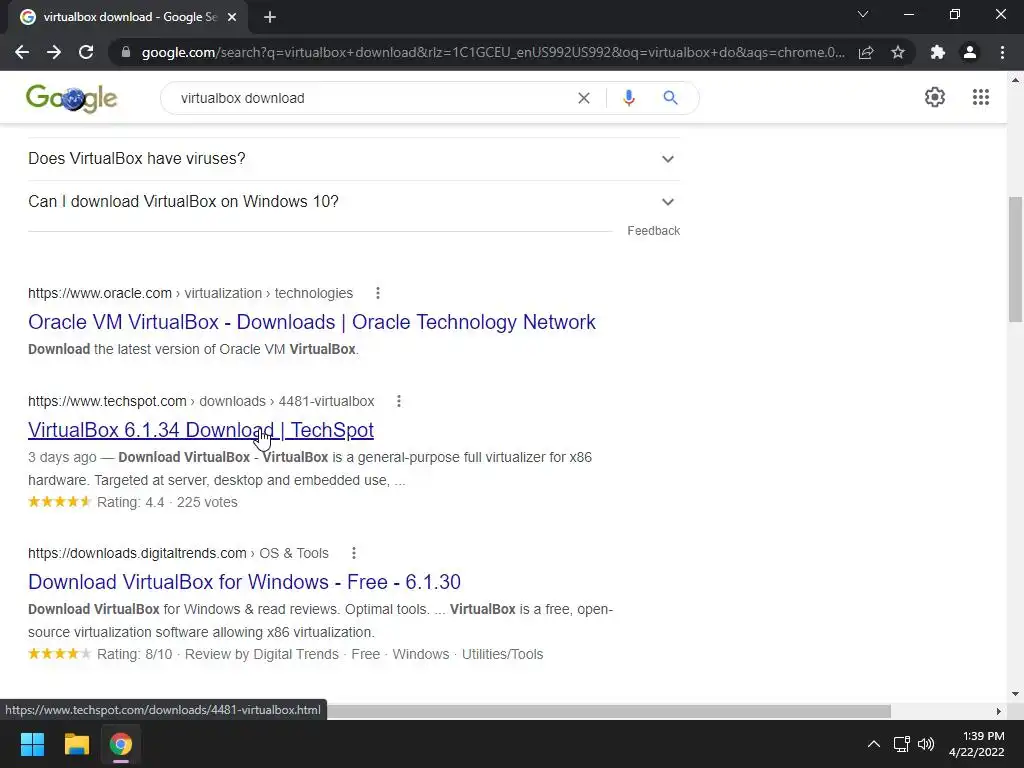Open the Chrome profile avatar icon
Screen dimensions: 1024x768
tap(970, 52)
